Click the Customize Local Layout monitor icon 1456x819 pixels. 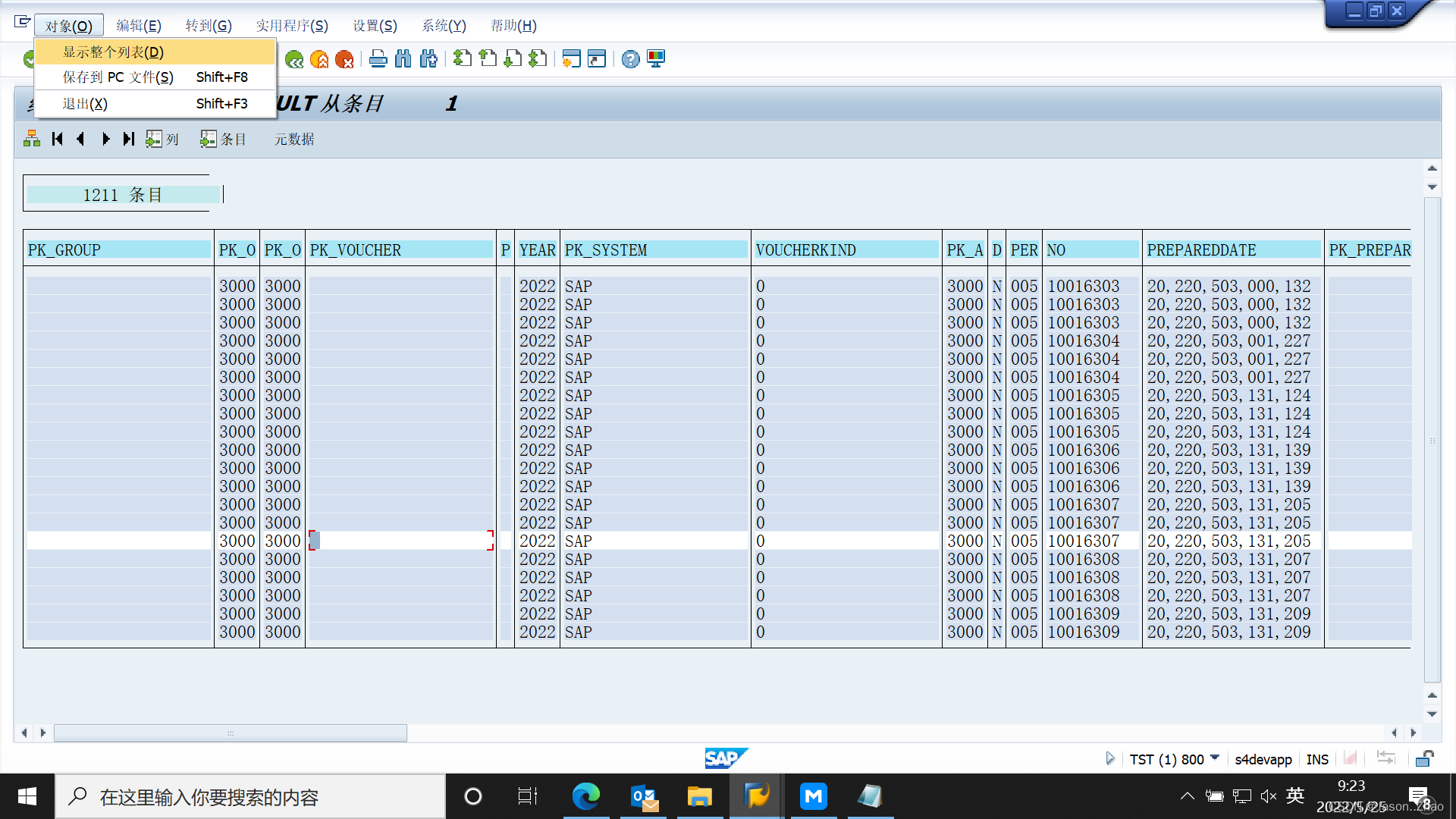point(656,59)
